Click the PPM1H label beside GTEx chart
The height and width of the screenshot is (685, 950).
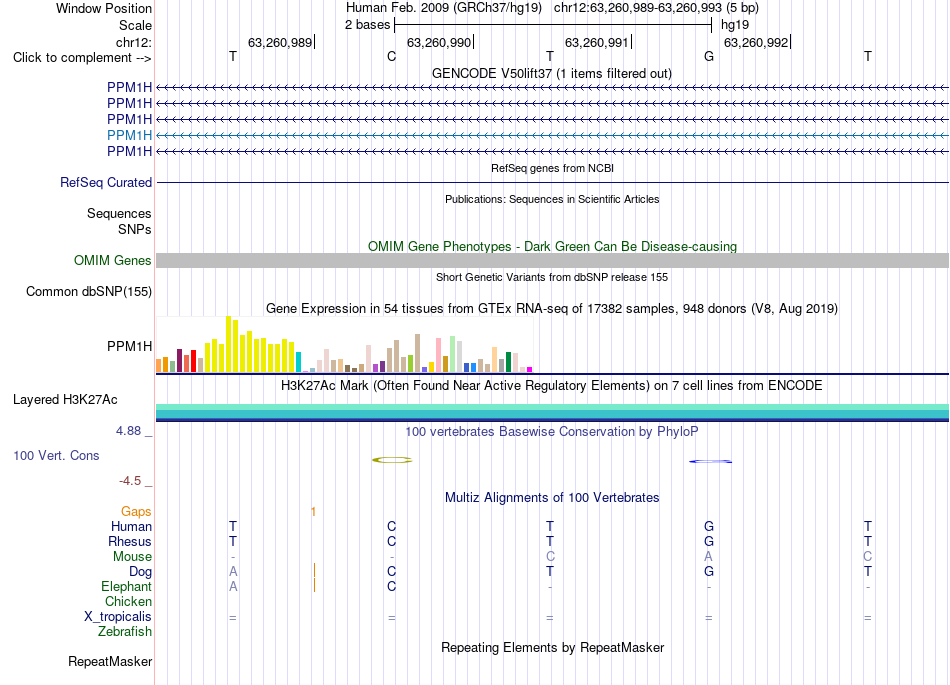tap(129, 346)
